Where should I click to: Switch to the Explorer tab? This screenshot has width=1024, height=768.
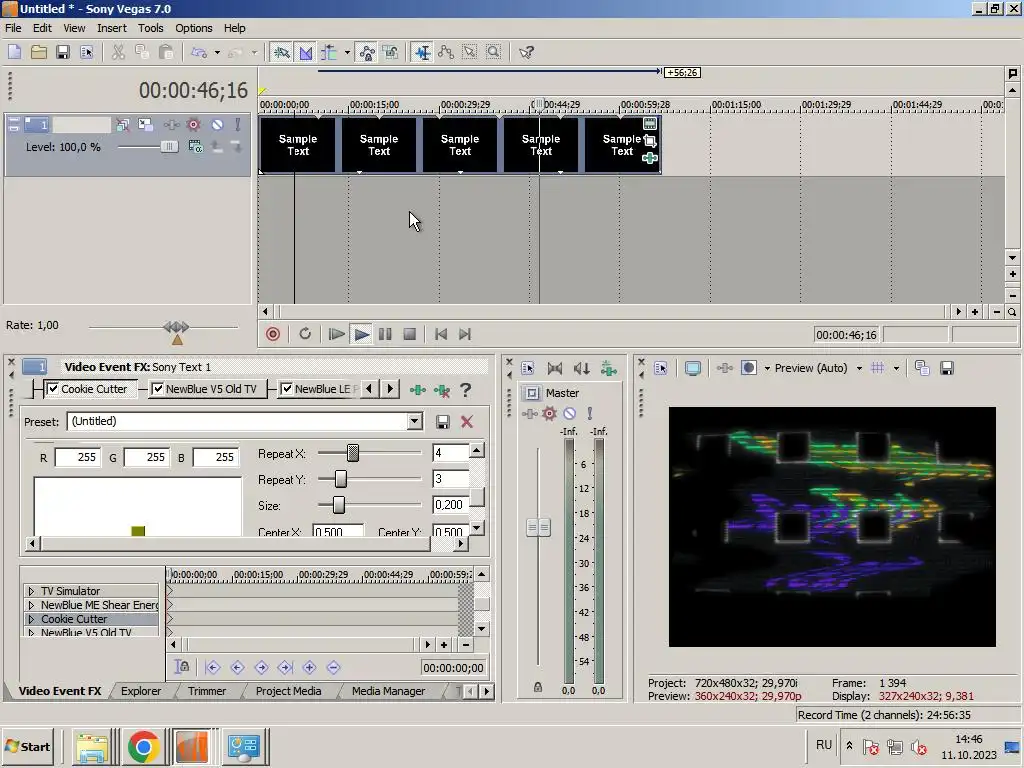[141, 691]
